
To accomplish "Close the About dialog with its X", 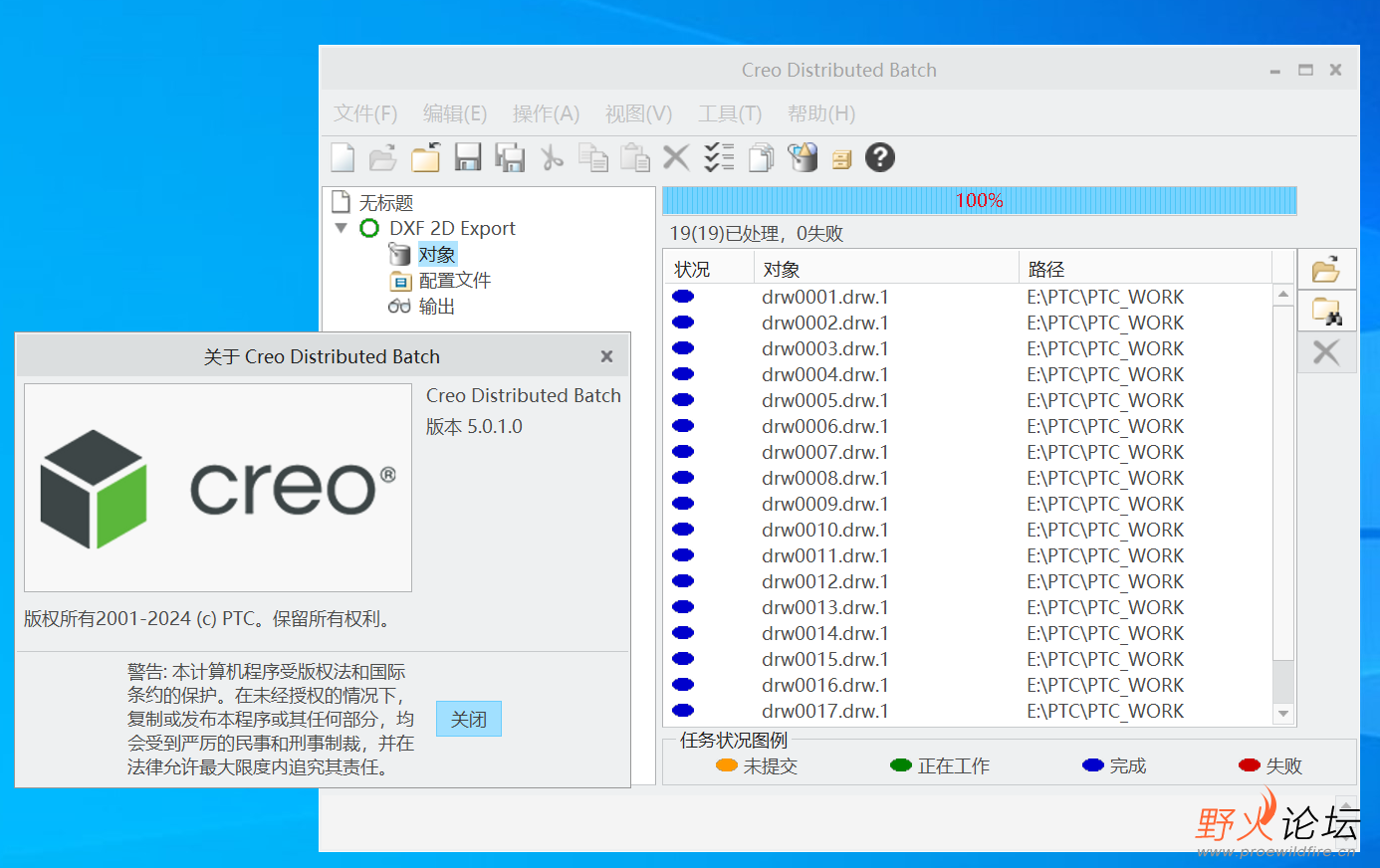I will pos(606,356).
